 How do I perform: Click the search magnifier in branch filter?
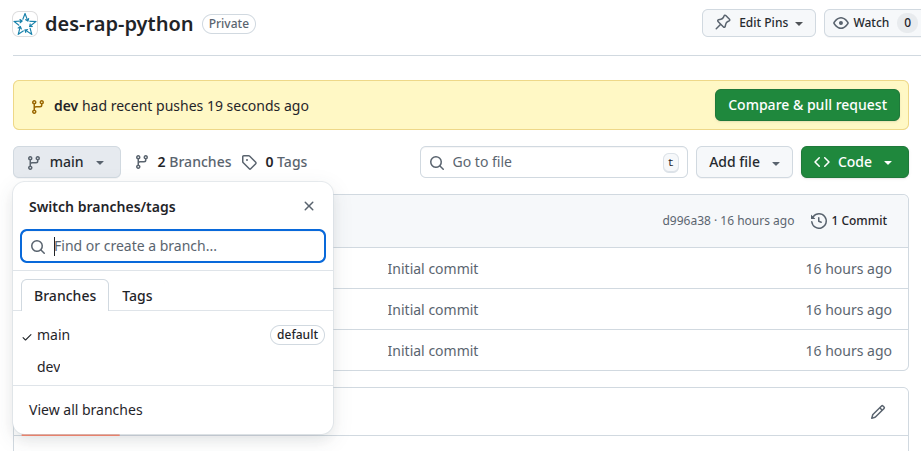point(38,246)
